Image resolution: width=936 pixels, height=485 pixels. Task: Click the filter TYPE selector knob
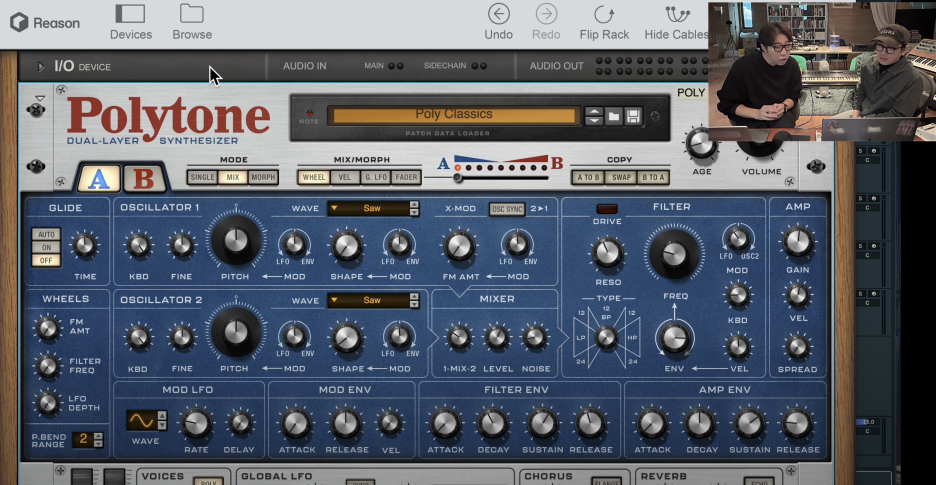point(606,337)
